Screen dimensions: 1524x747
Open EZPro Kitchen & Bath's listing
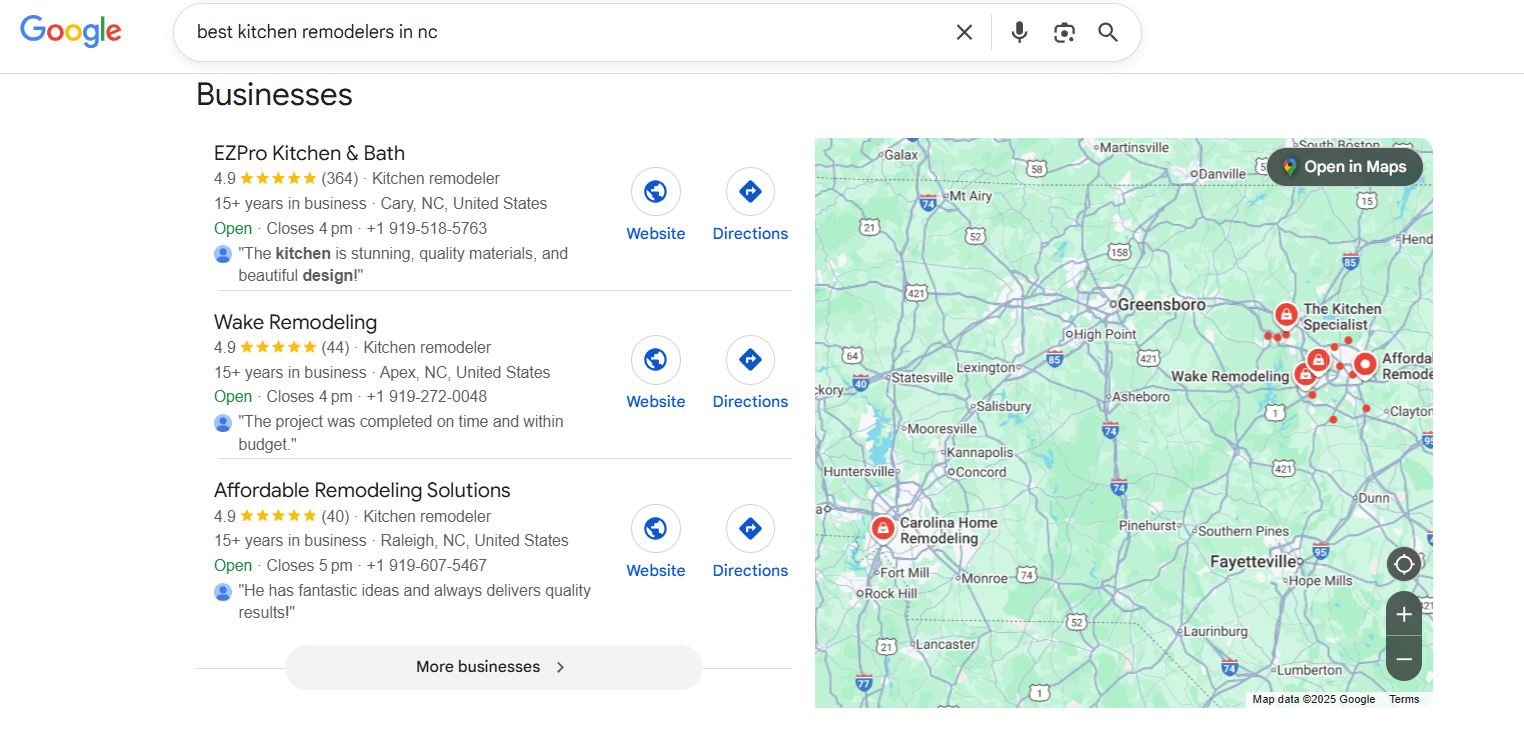[x=309, y=153]
